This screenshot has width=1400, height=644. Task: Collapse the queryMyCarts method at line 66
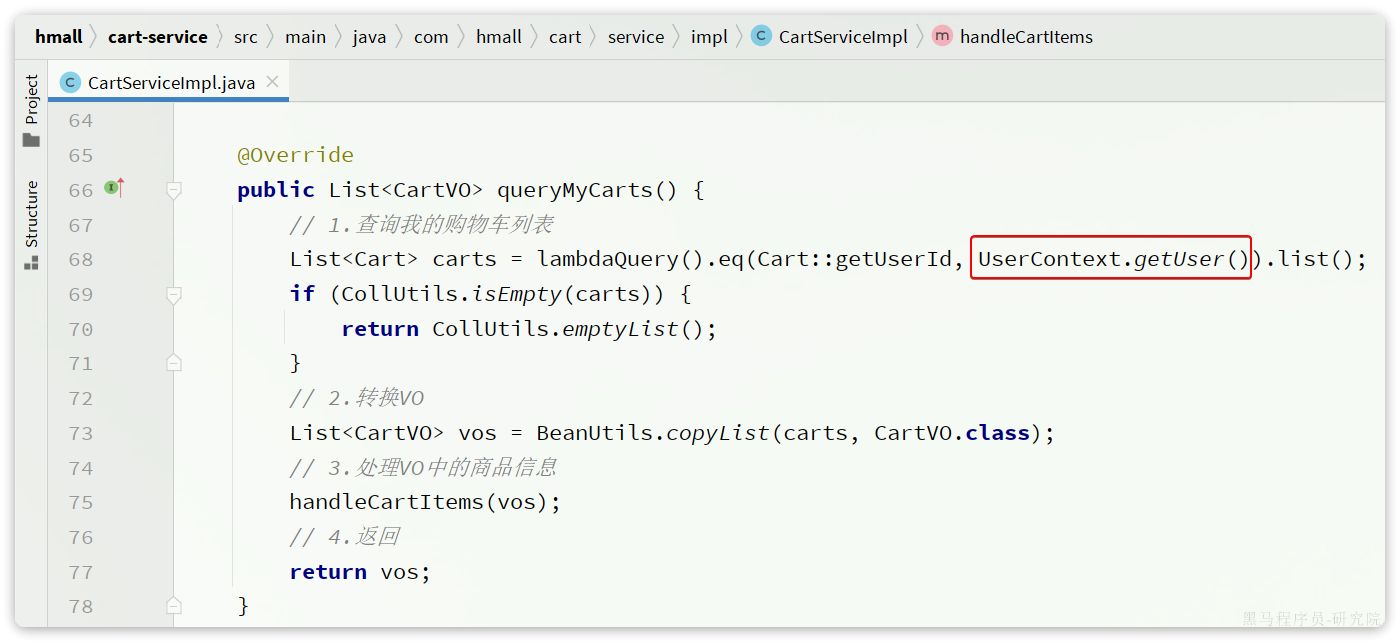(174, 190)
